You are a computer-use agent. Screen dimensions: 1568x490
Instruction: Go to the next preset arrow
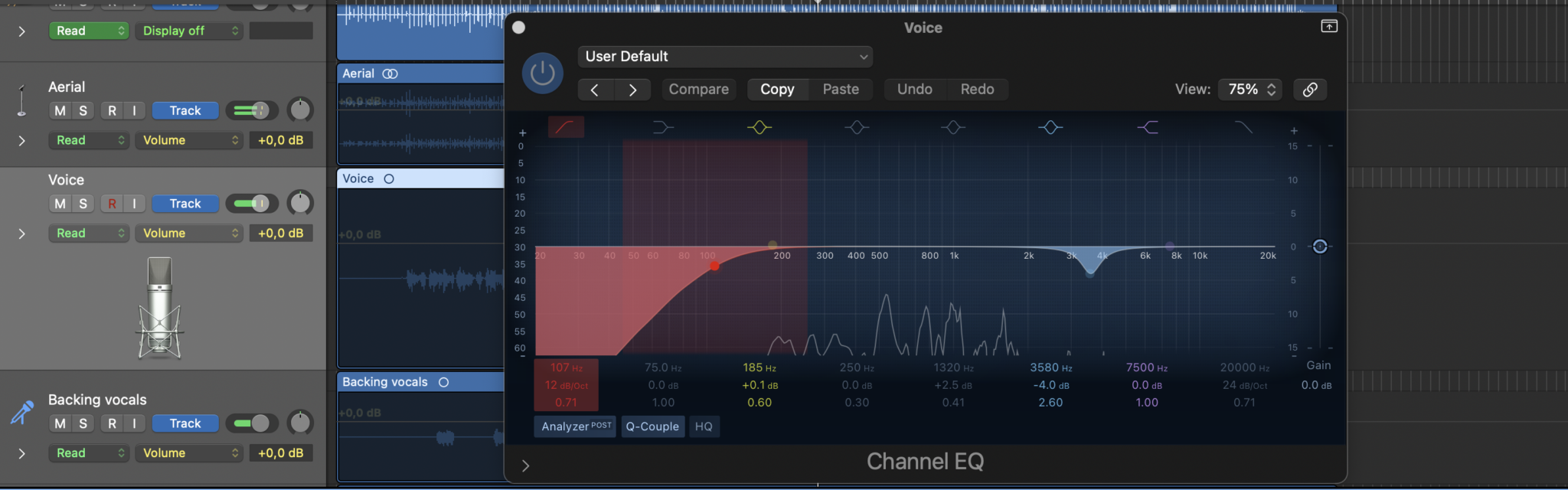click(632, 90)
